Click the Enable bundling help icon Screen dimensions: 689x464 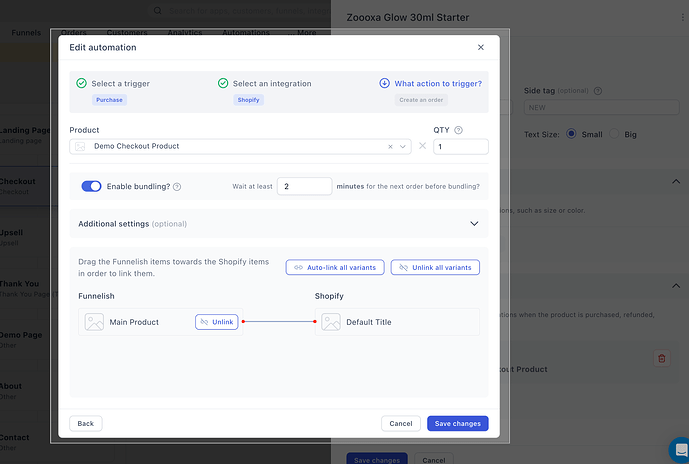pos(177,187)
